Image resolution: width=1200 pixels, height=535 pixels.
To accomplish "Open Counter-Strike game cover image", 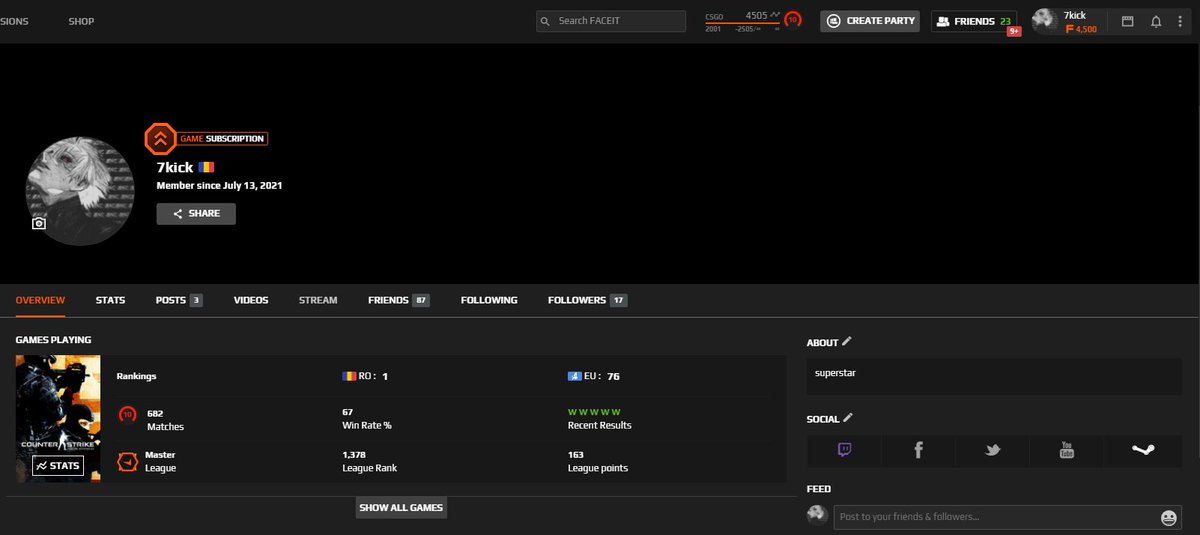I will [58, 418].
